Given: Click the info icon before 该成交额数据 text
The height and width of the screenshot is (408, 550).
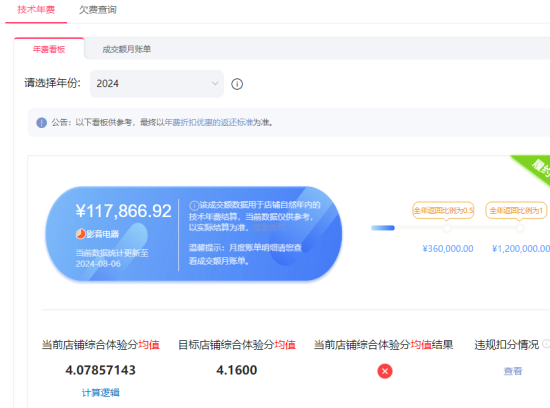Looking at the screenshot, I should pyautogui.click(x=194, y=205).
